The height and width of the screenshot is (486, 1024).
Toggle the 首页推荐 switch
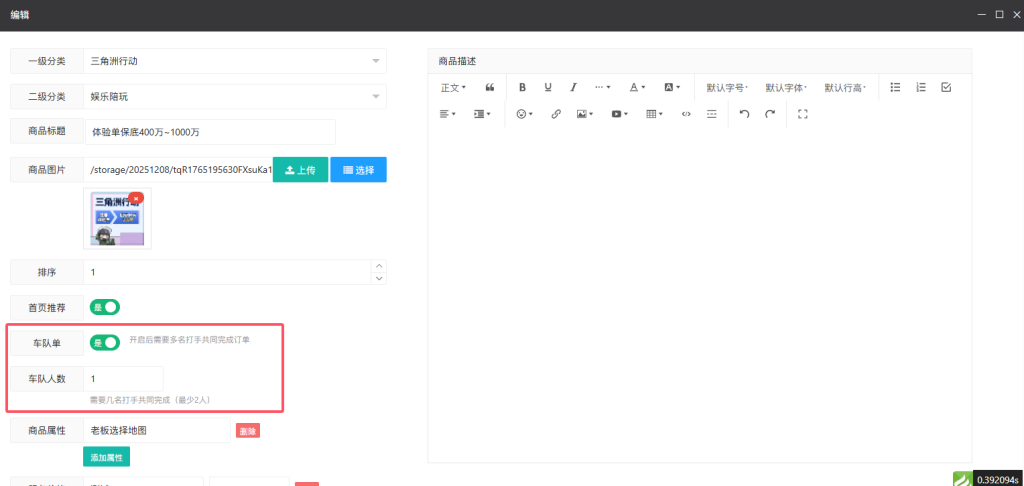(105, 306)
